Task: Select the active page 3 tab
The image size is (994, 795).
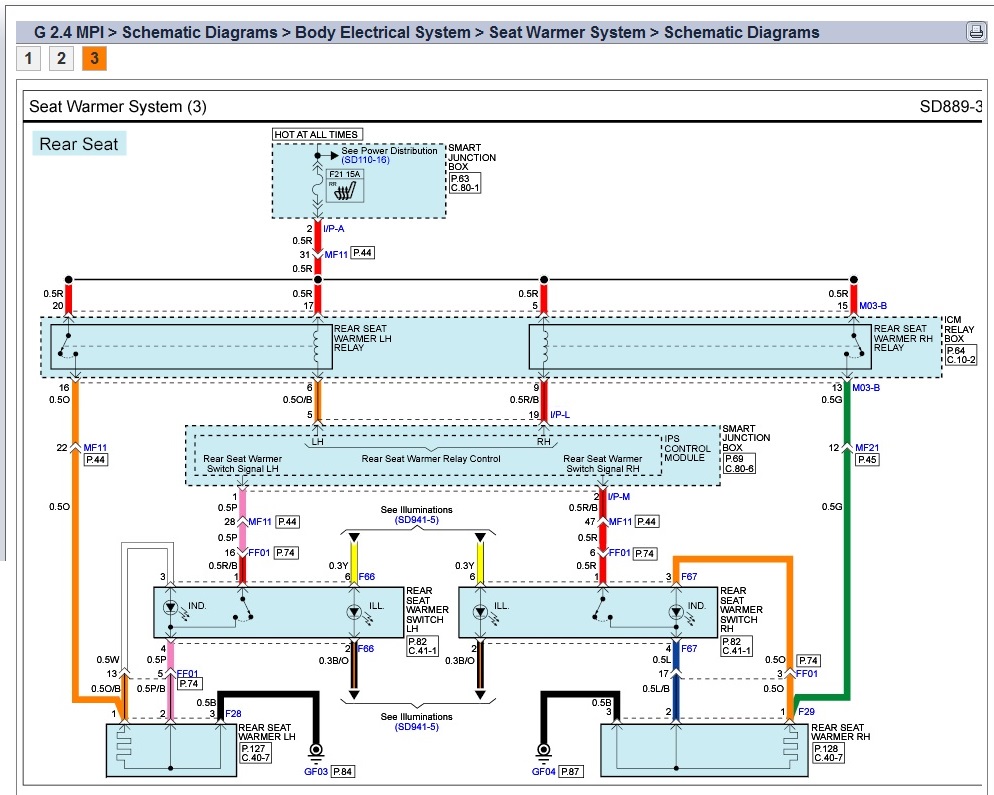Action: [x=94, y=58]
